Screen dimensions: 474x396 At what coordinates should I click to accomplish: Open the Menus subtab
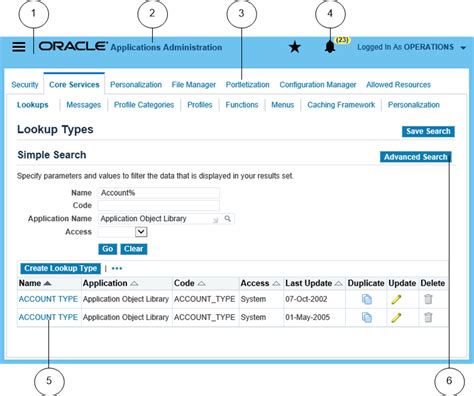tap(282, 105)
